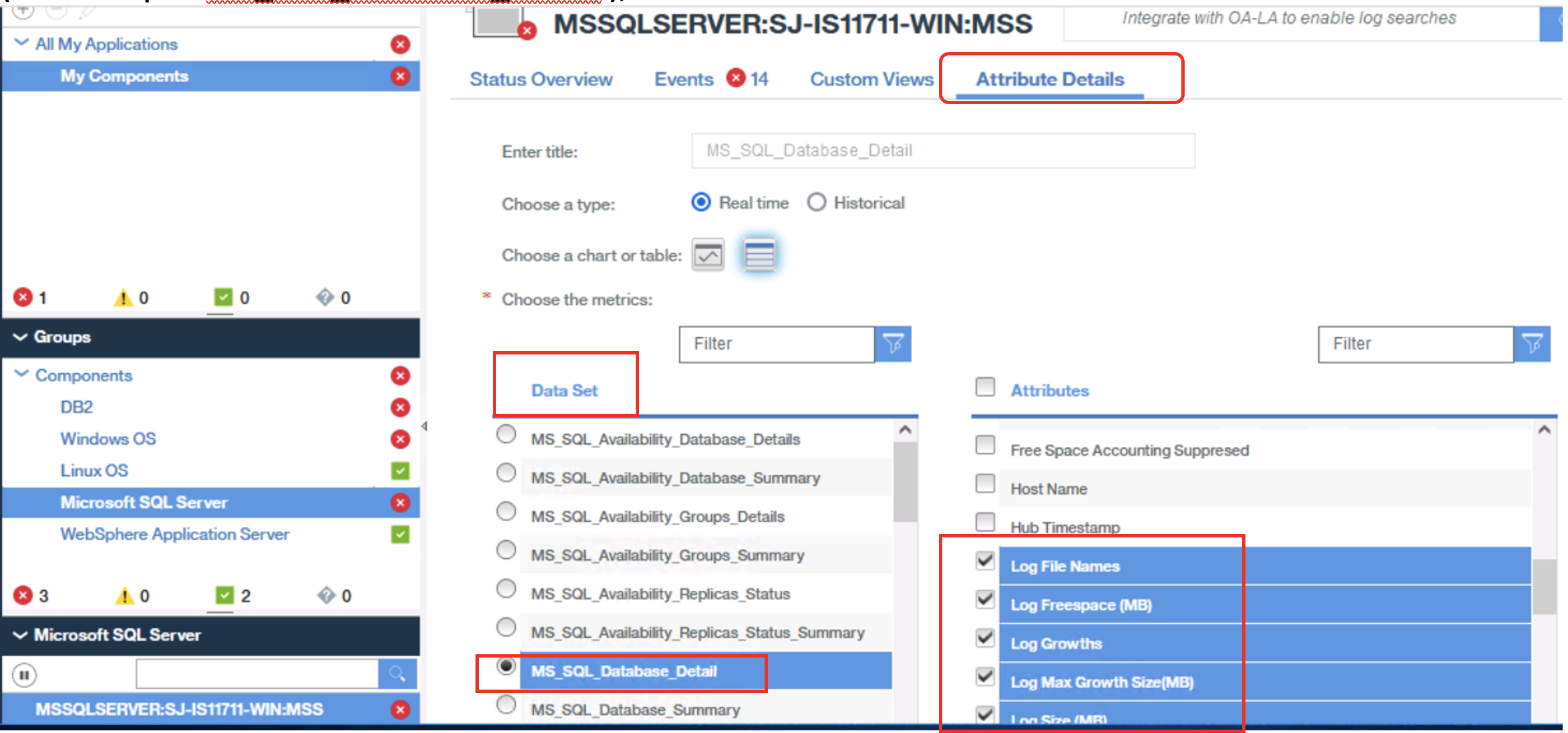
Task: Toggle the select-all Attributes header checkbox
Action: coord(985,387)
